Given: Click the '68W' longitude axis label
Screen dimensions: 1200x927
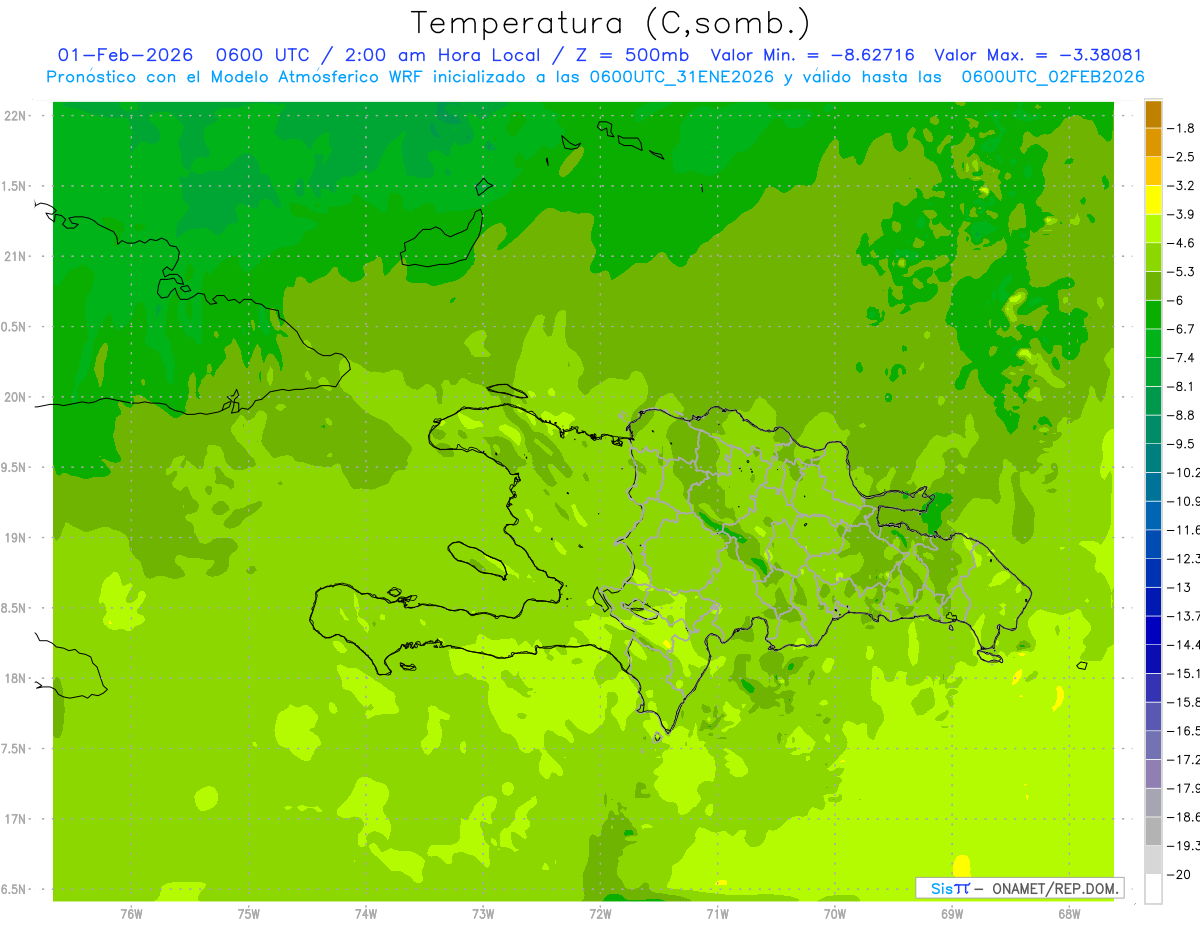Looking at the screenshot, I should 1069,914.
